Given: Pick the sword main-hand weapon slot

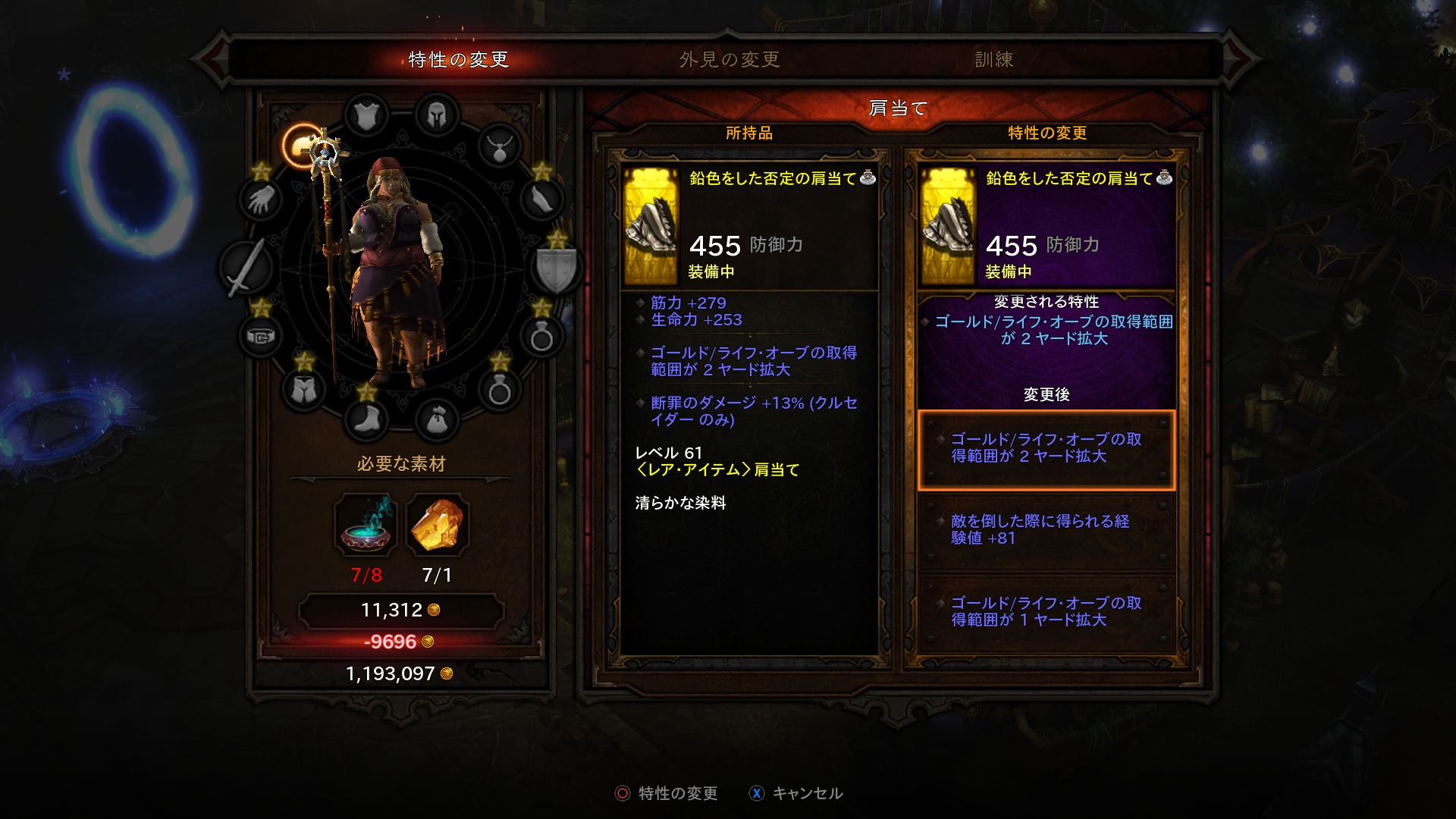Looking at the screenshot, I should pyautogui.click(x=246, y=268).
